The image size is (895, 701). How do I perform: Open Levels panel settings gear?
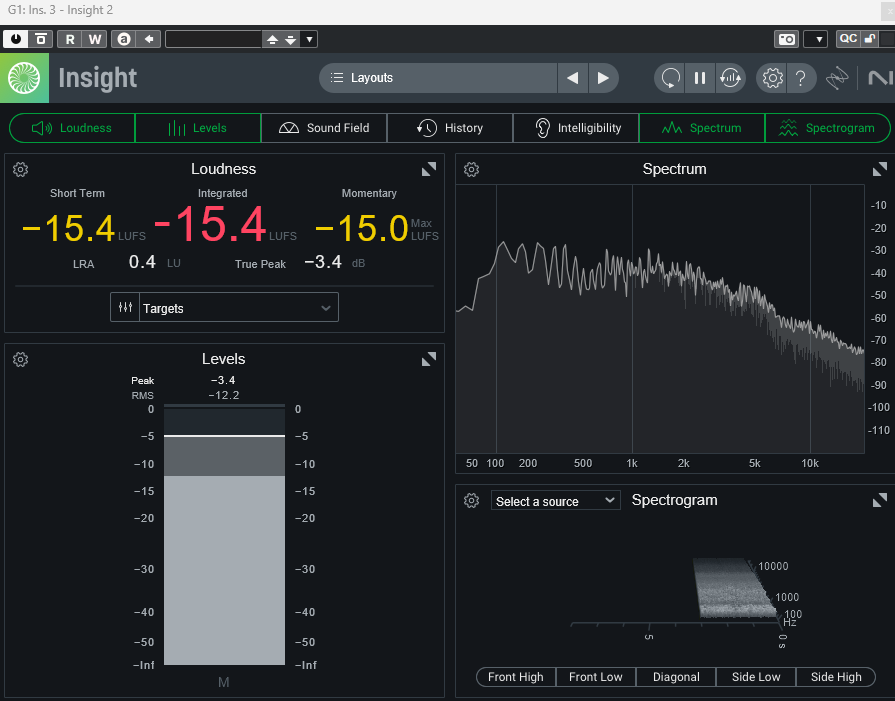pyautogui.click(x=21, y=360)
